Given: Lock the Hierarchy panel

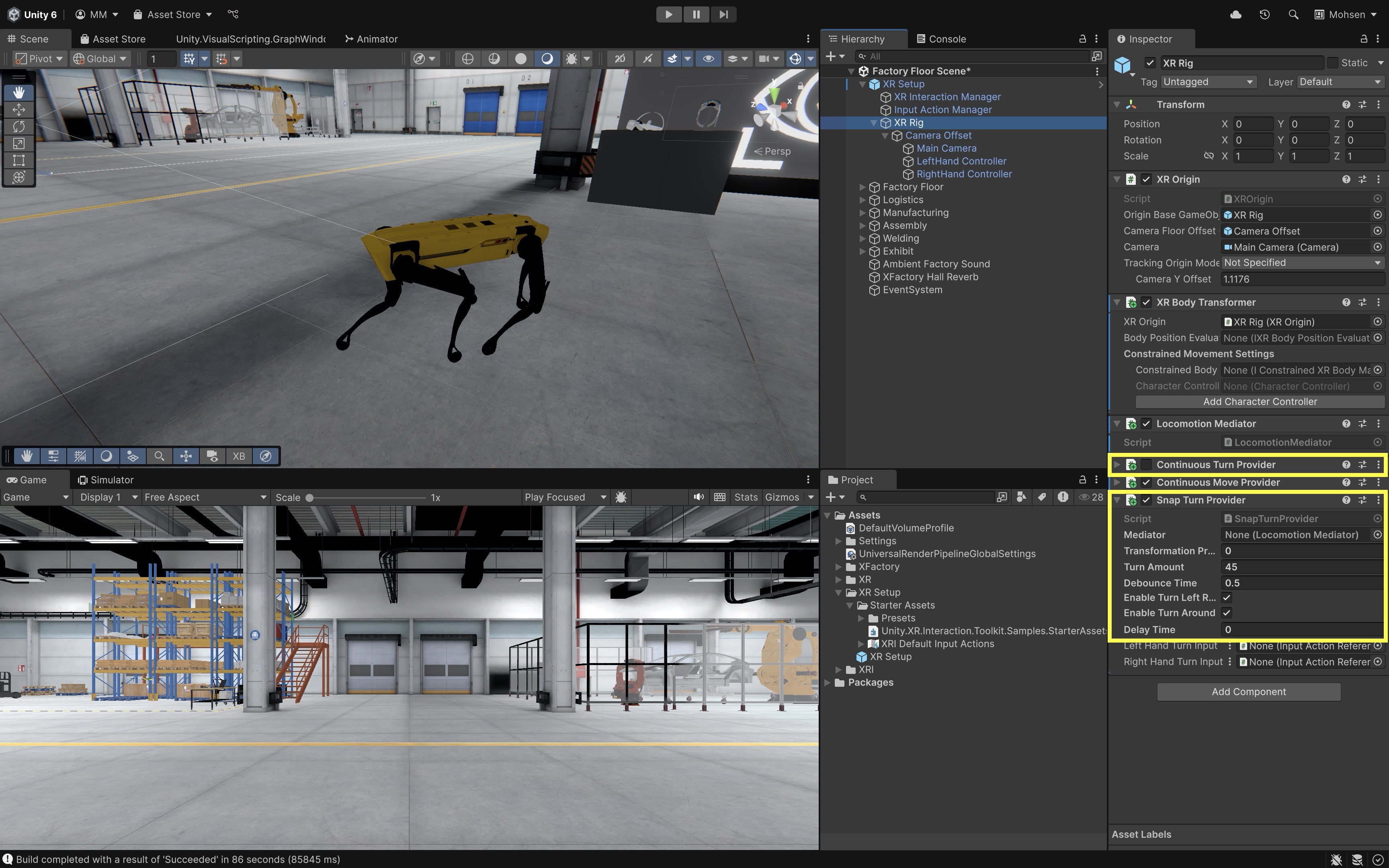Looking at the screenshot, I should (x=1082, y=39).
